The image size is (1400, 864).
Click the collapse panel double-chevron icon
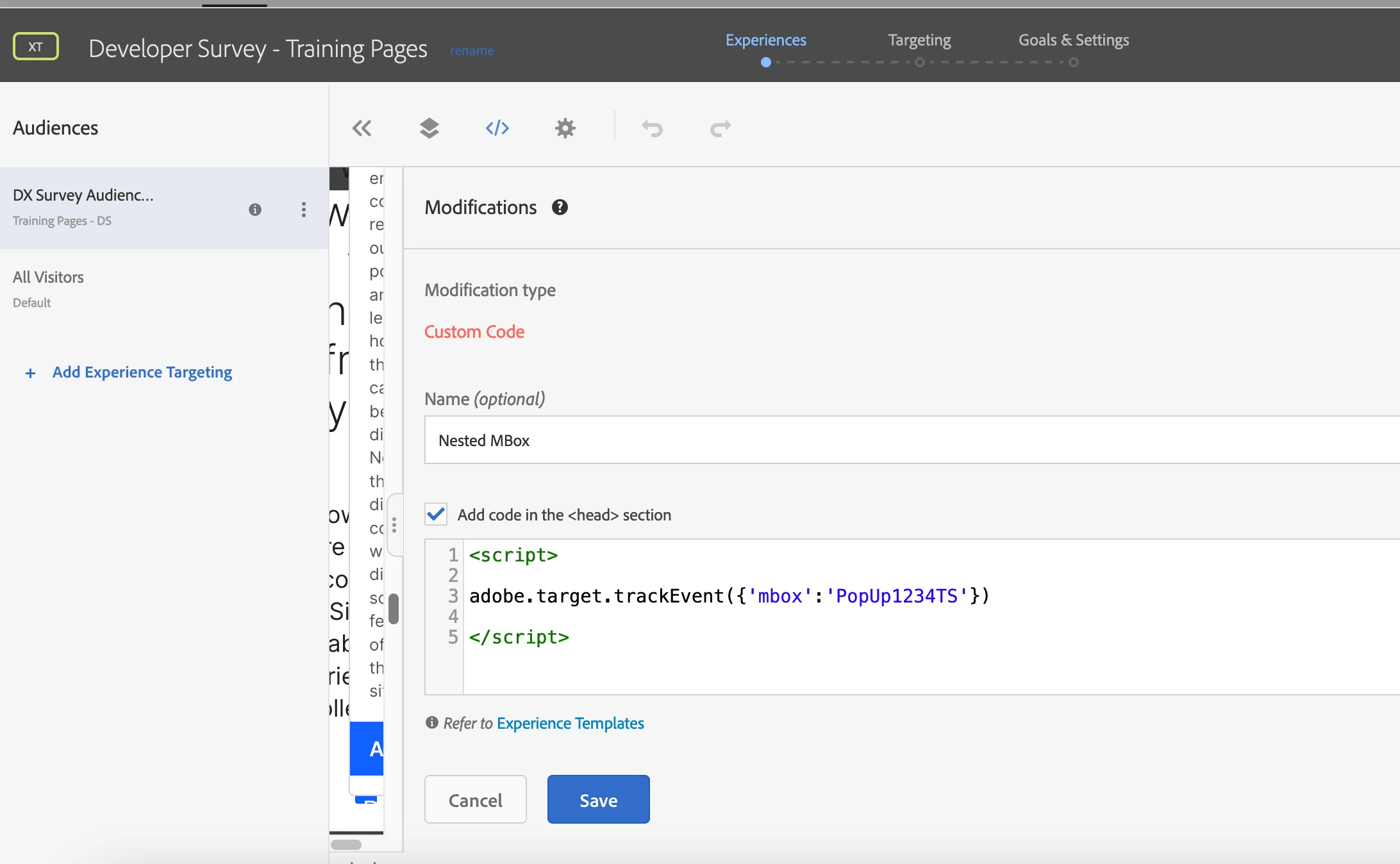pos(362,128)
